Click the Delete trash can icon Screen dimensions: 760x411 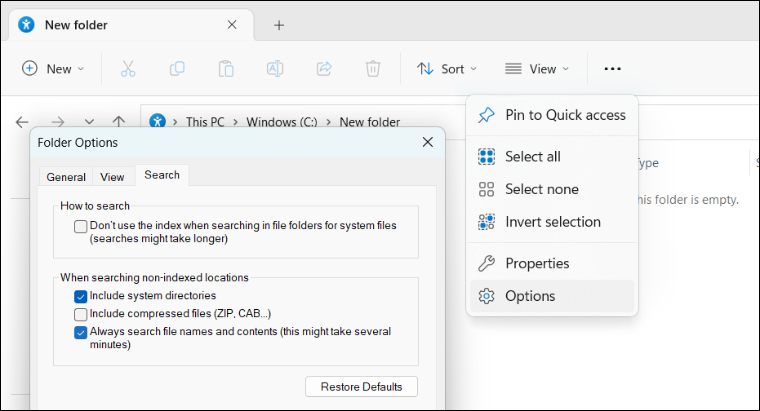(373, 69)
